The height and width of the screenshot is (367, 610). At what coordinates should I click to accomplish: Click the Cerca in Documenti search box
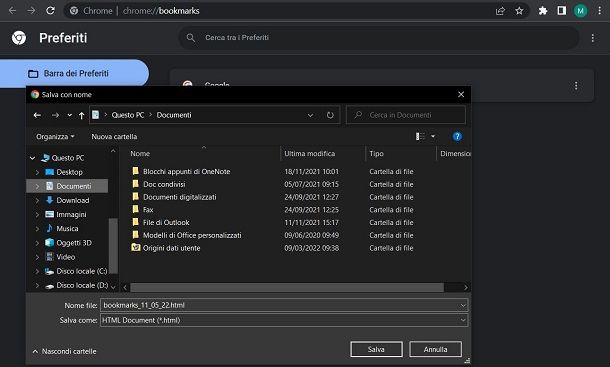pyautogui.click(x=406, y=115)
